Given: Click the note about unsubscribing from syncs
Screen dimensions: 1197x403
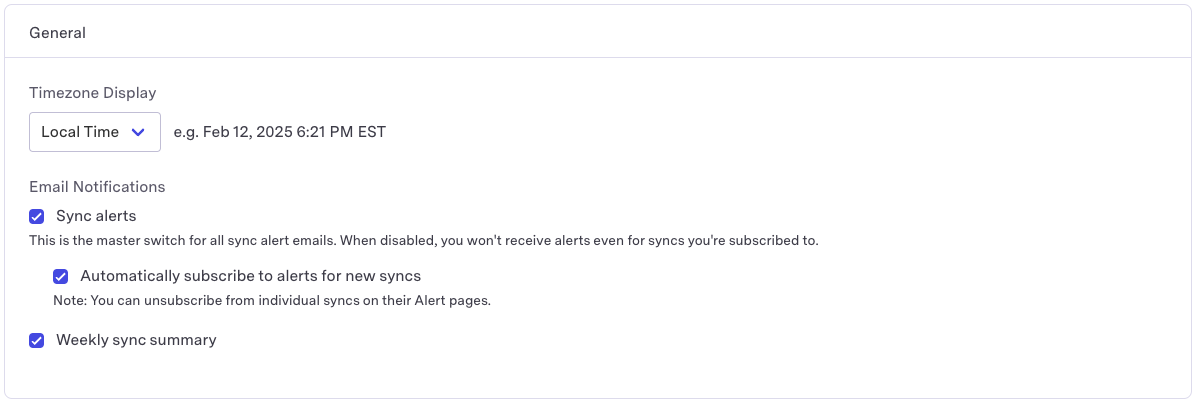Looking at the screenshot, I should [x=271, y=301].
